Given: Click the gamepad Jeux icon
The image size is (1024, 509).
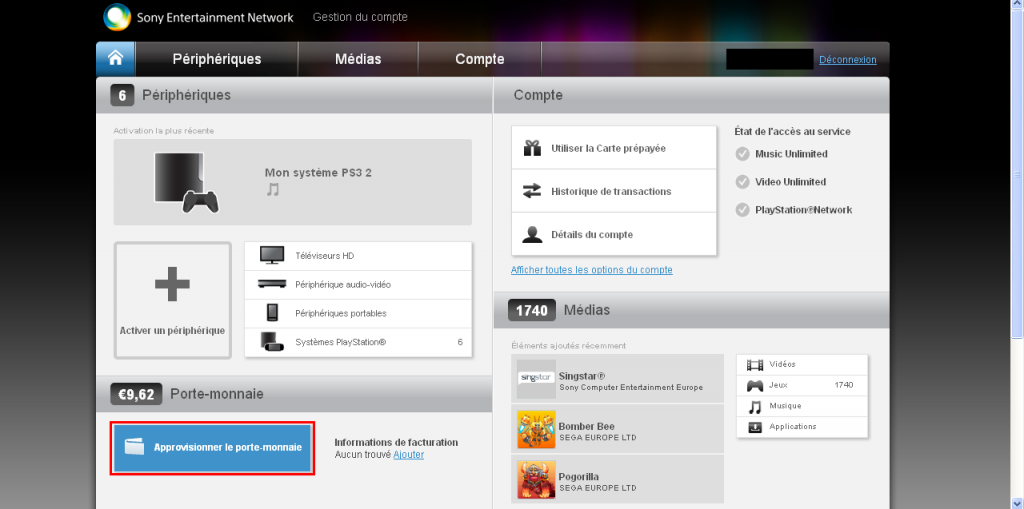Looking at the screenshot, I should (x=755, y=385).
